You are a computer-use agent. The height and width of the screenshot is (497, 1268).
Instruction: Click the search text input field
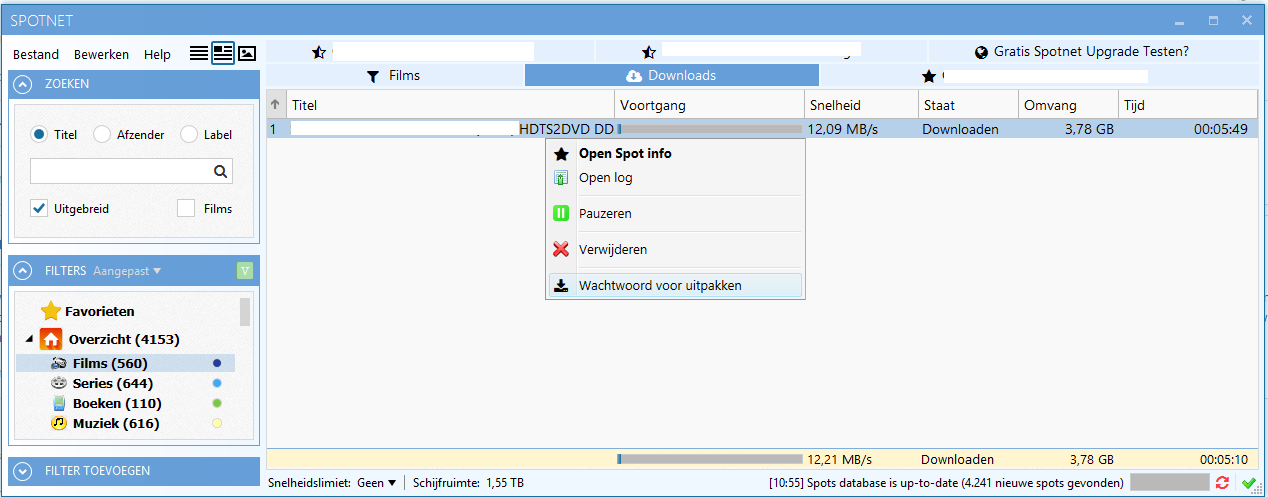121,171
